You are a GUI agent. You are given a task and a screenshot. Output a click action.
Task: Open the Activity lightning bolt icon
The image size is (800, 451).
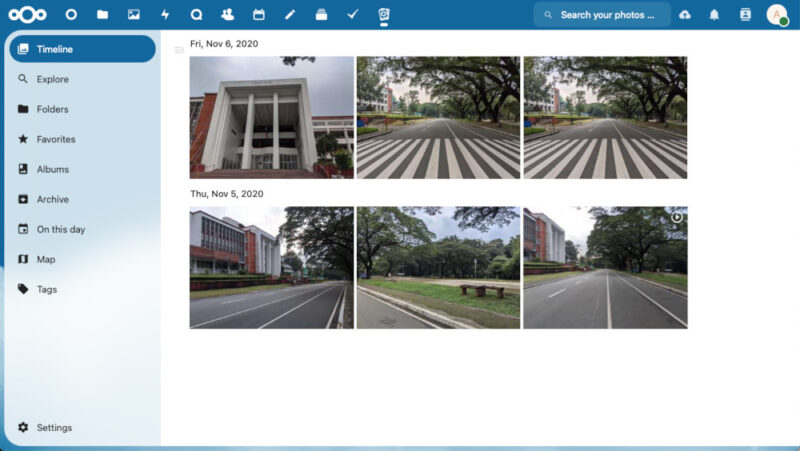165,15
